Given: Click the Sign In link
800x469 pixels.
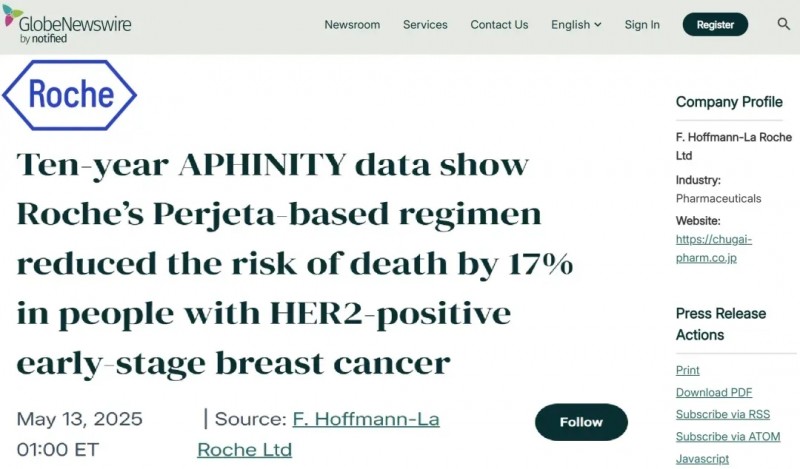Looking at the screenshot, I should point(642,25).
